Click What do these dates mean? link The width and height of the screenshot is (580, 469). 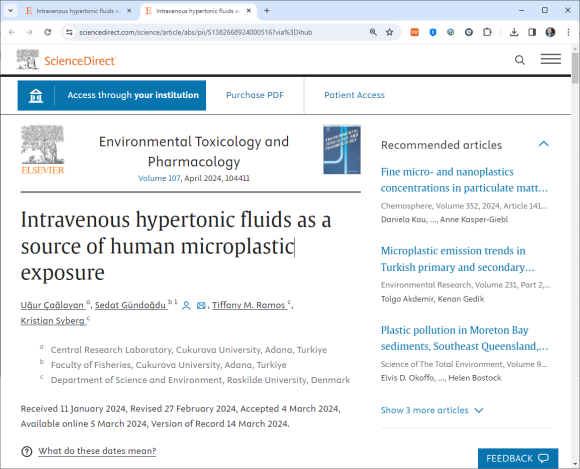tap(97, 451)
